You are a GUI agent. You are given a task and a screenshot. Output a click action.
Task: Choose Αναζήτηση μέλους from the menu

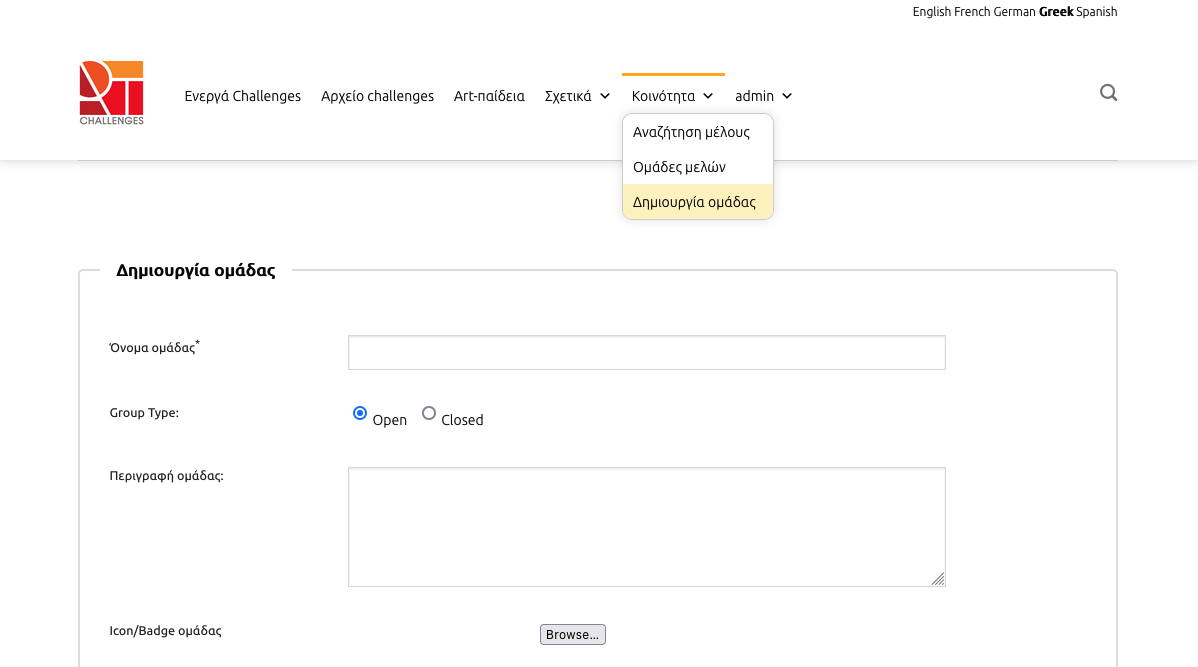(x=691, y=132)
